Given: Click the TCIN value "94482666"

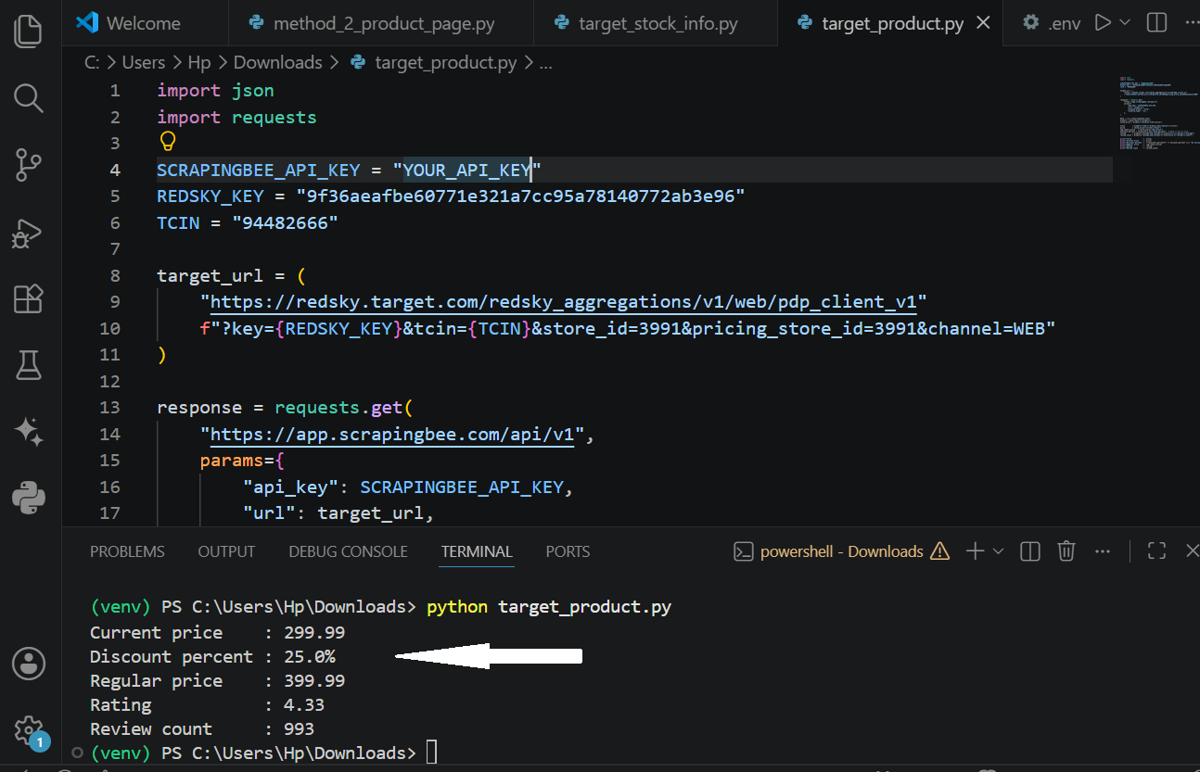Looking at the screenshot, I should tap(285, 223).
